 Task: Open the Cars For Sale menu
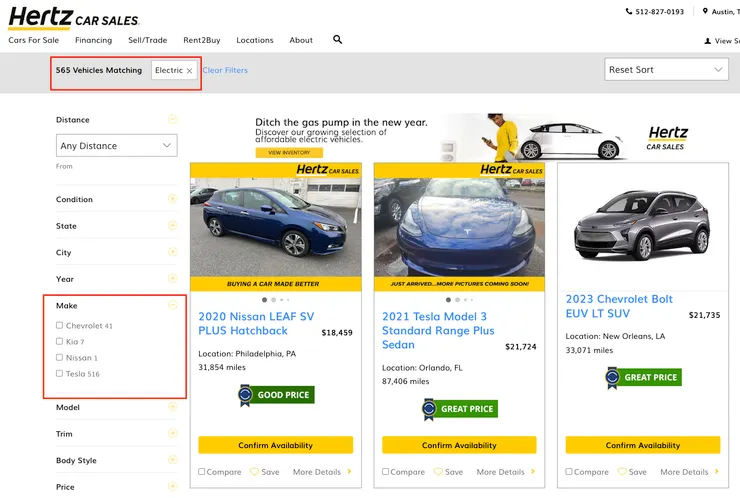31,40
